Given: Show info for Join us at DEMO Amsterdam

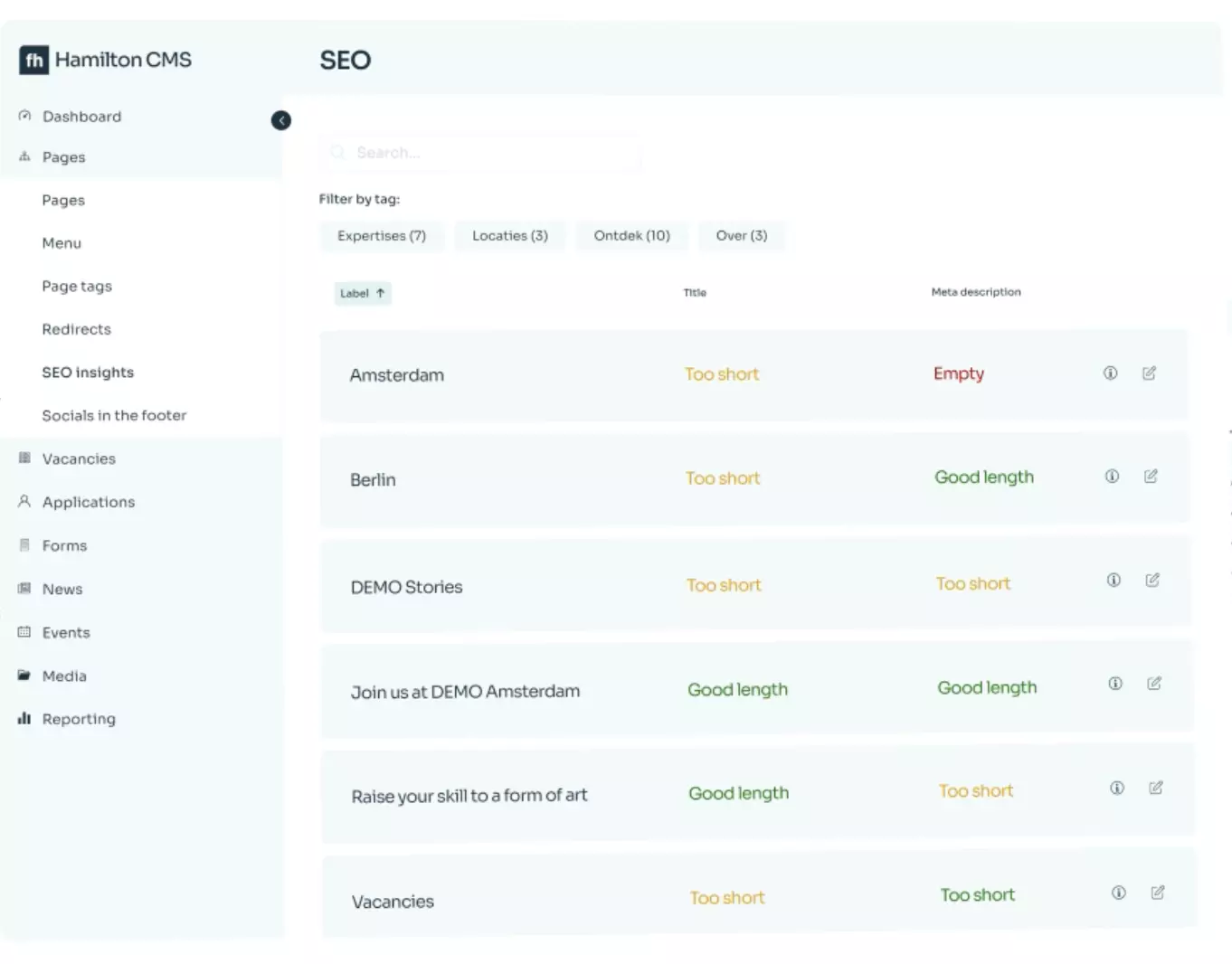Looking at the screenshot, I should pyautogui.click(x=1115, y=684).
